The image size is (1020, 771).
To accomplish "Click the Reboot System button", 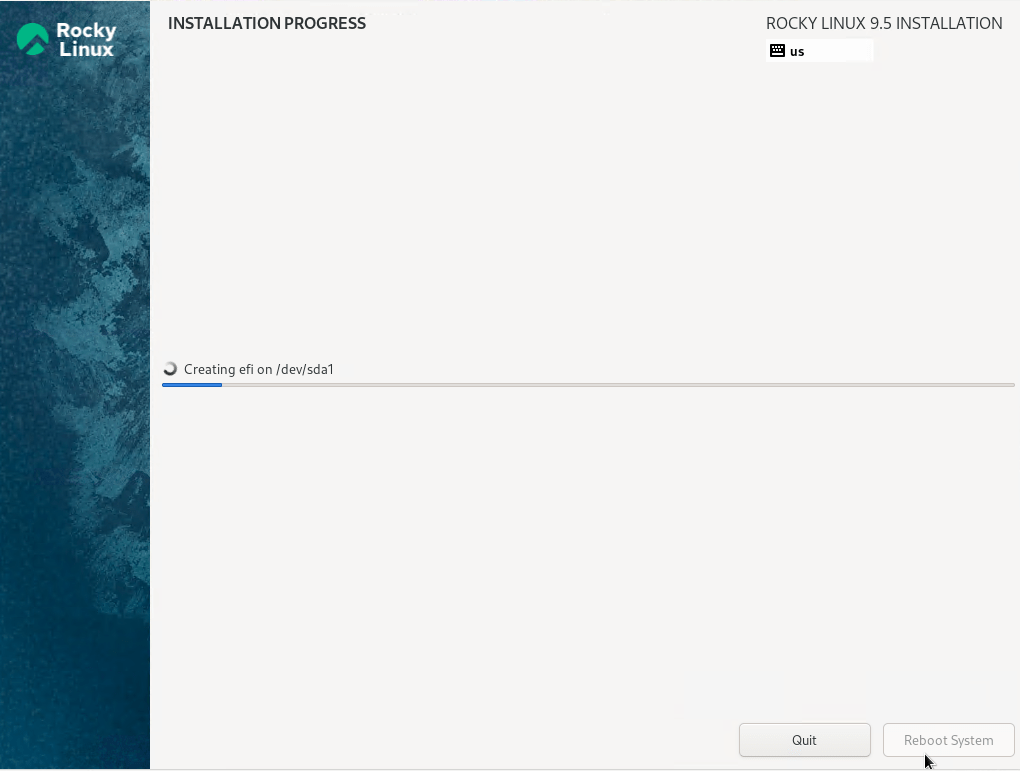I will click(948, 740).
